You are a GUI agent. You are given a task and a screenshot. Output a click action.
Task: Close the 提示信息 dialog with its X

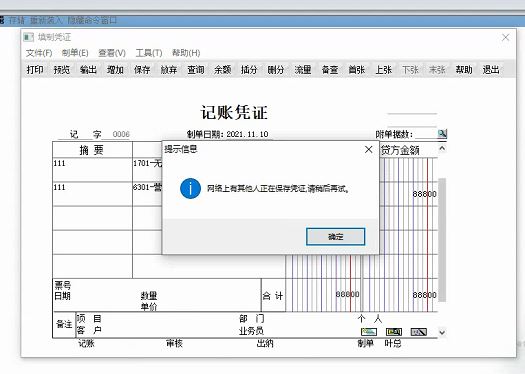(368, 149)
